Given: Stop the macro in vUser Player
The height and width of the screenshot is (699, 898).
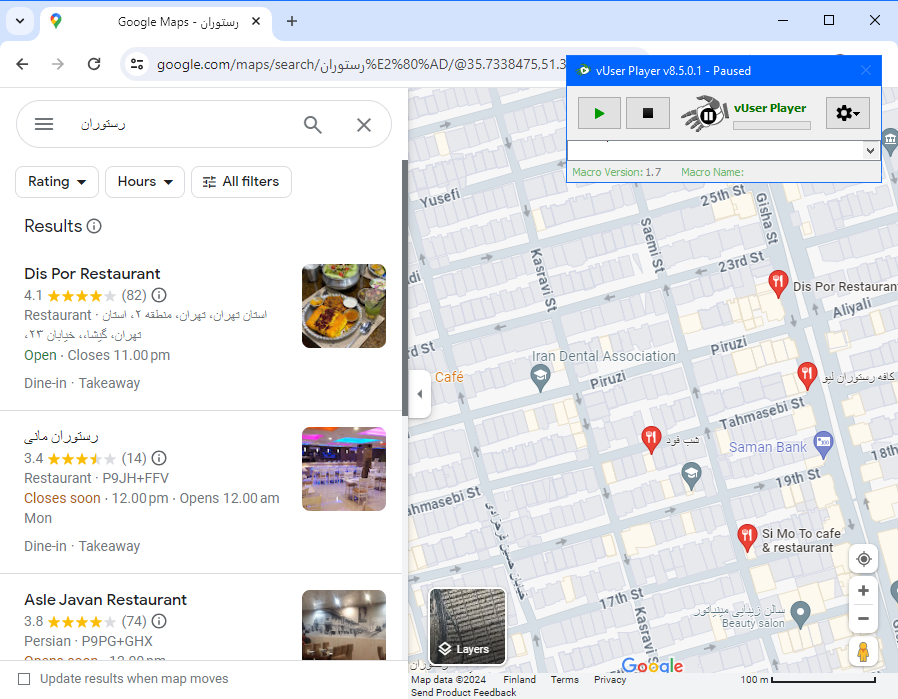Looking at the screenshot, I should click(648, 113).
